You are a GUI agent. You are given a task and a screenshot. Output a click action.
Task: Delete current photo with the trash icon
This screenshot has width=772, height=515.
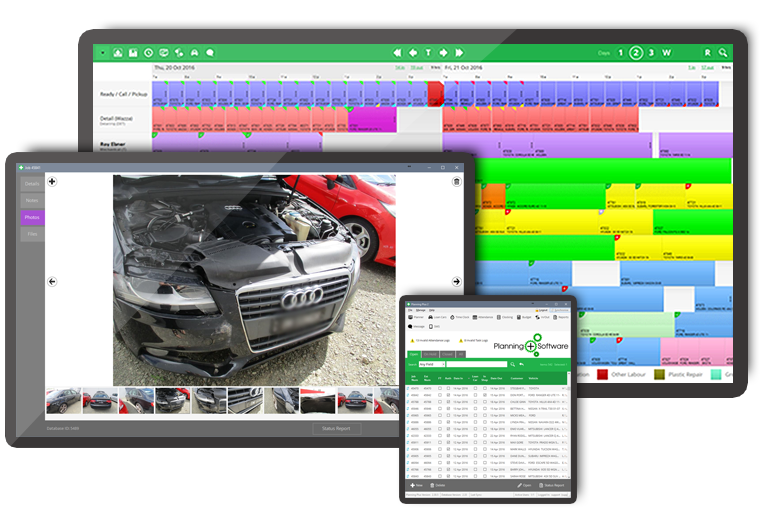[456, 182]
